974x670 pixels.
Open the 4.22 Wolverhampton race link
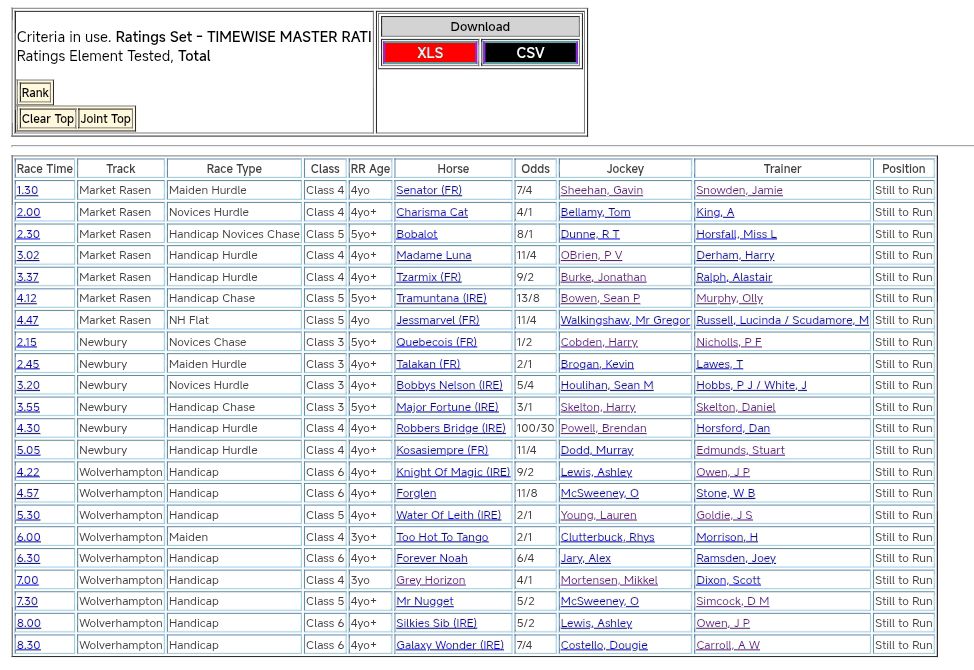[x=28, y=472]
